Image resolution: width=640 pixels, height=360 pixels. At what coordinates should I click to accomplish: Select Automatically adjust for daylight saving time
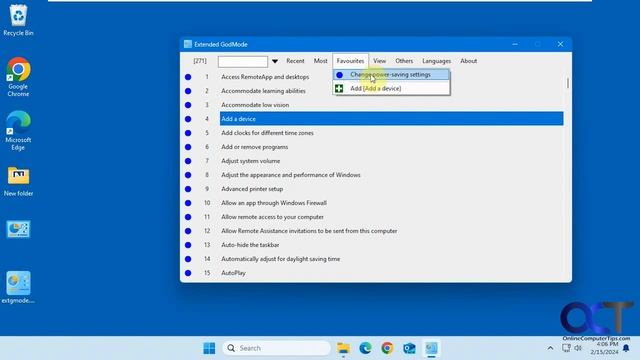point(280,259)
